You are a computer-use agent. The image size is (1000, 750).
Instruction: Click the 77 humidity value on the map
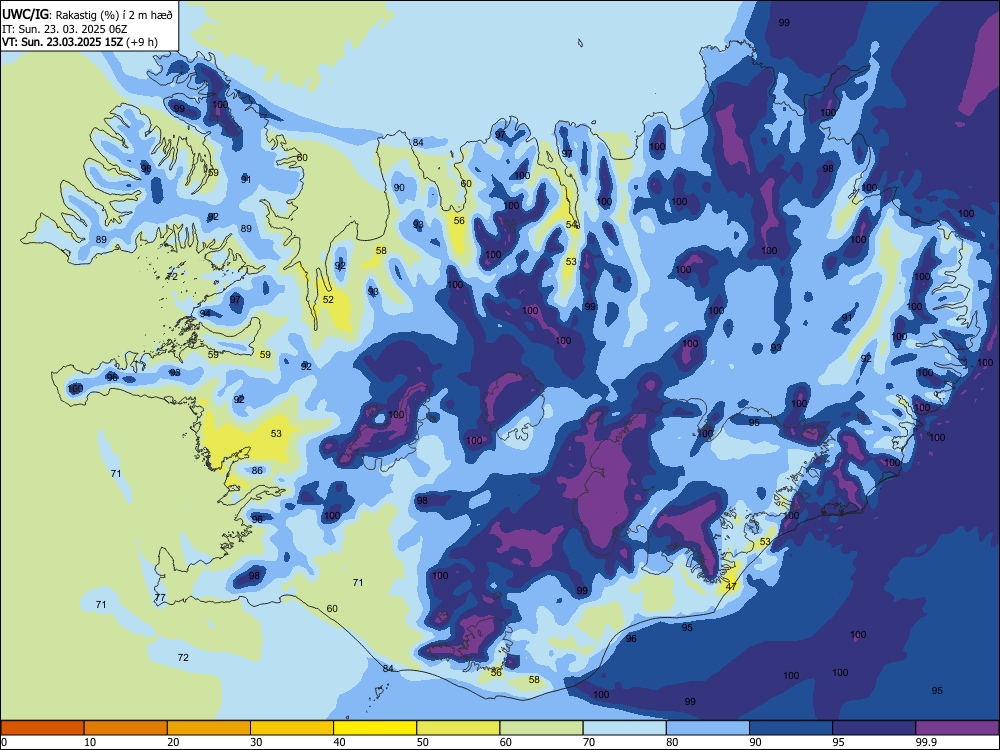(160, 598)
